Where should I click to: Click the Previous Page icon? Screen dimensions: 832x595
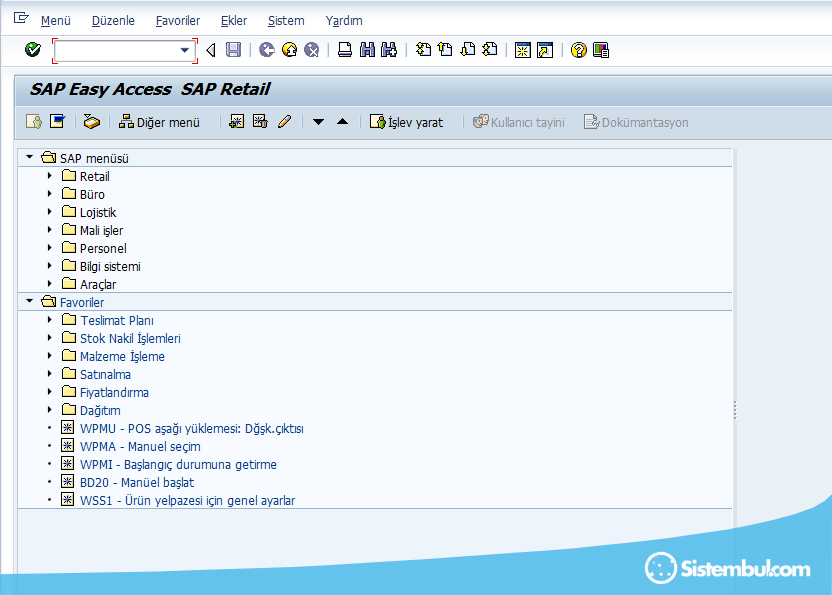tap(445, 50)
